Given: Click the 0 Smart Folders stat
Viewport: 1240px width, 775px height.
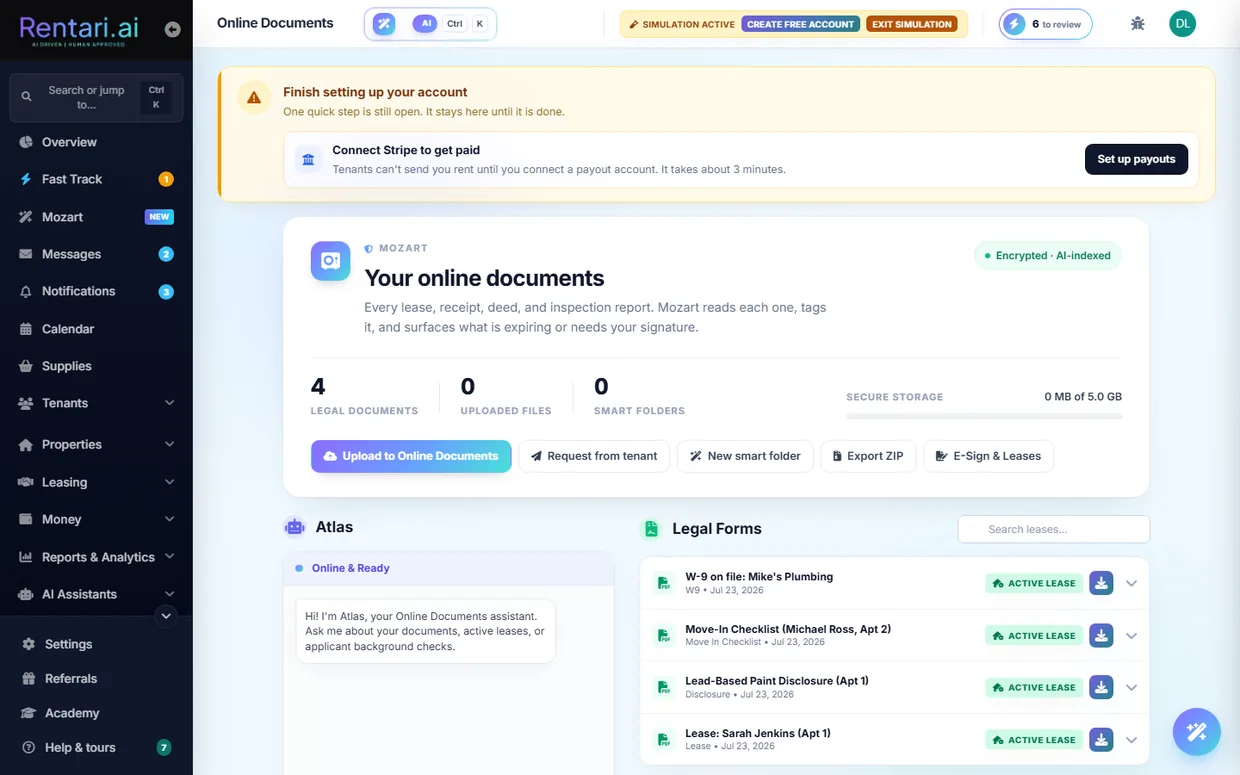Looking at the screenshot, I should [639, 395].
